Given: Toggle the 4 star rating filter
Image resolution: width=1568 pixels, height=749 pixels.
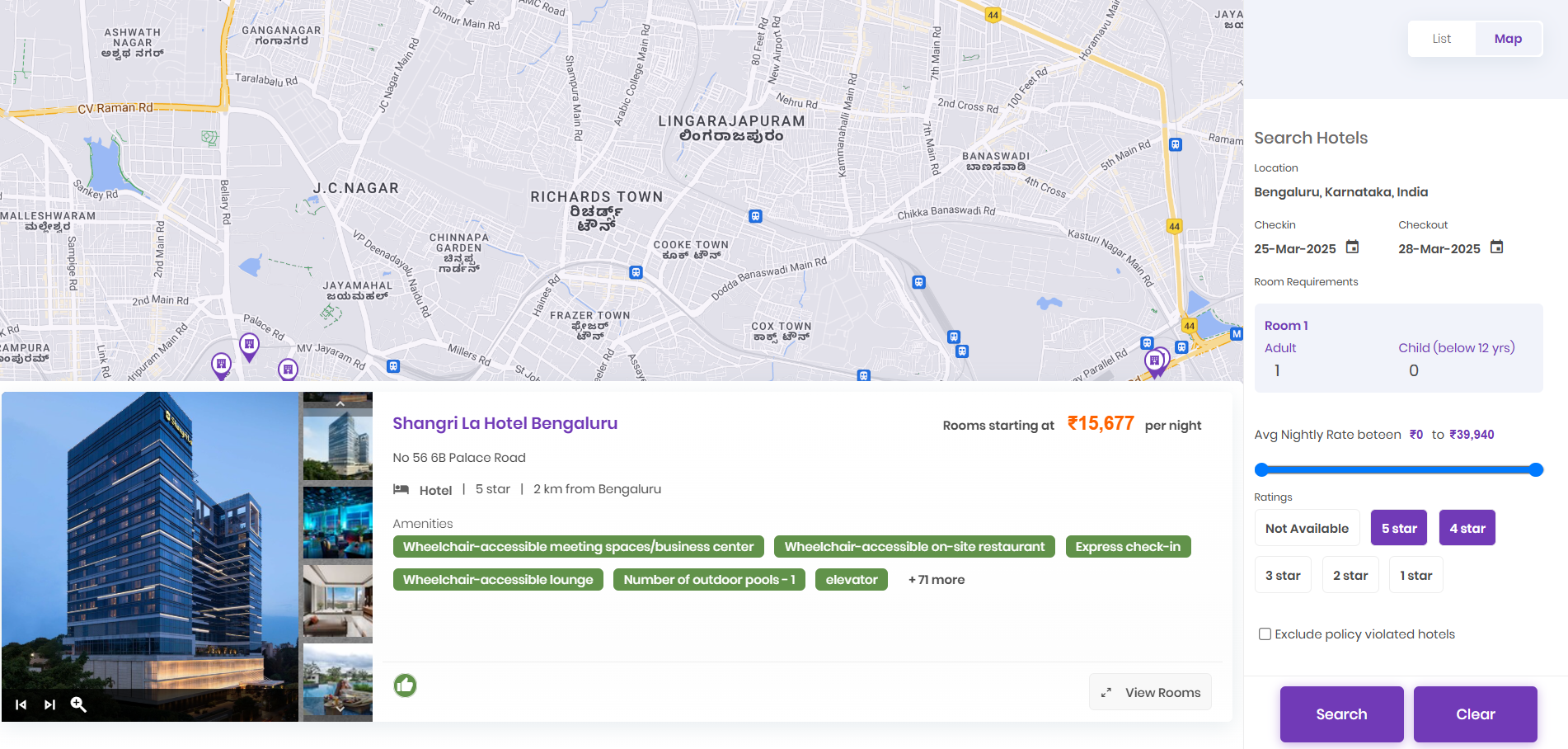Looking at the screenshot, I should (x=1467, y=528).
